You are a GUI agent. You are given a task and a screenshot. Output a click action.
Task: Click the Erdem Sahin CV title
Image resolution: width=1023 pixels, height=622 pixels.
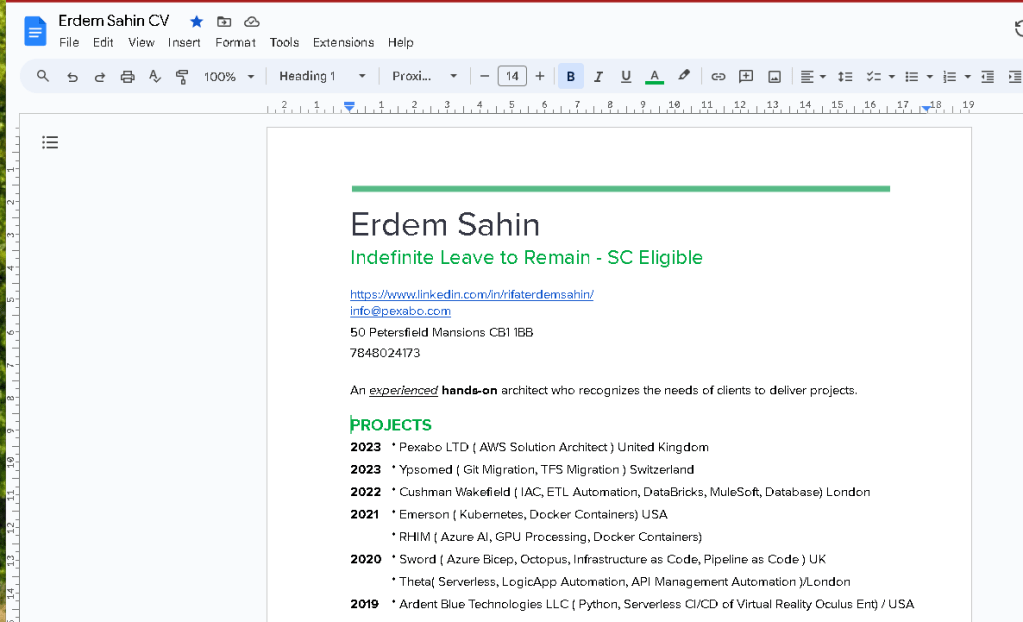click(114, 21)
